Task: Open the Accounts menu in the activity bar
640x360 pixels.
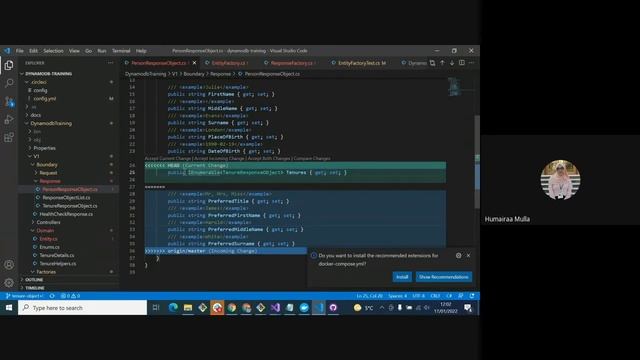Action: (x=9, y=264)
